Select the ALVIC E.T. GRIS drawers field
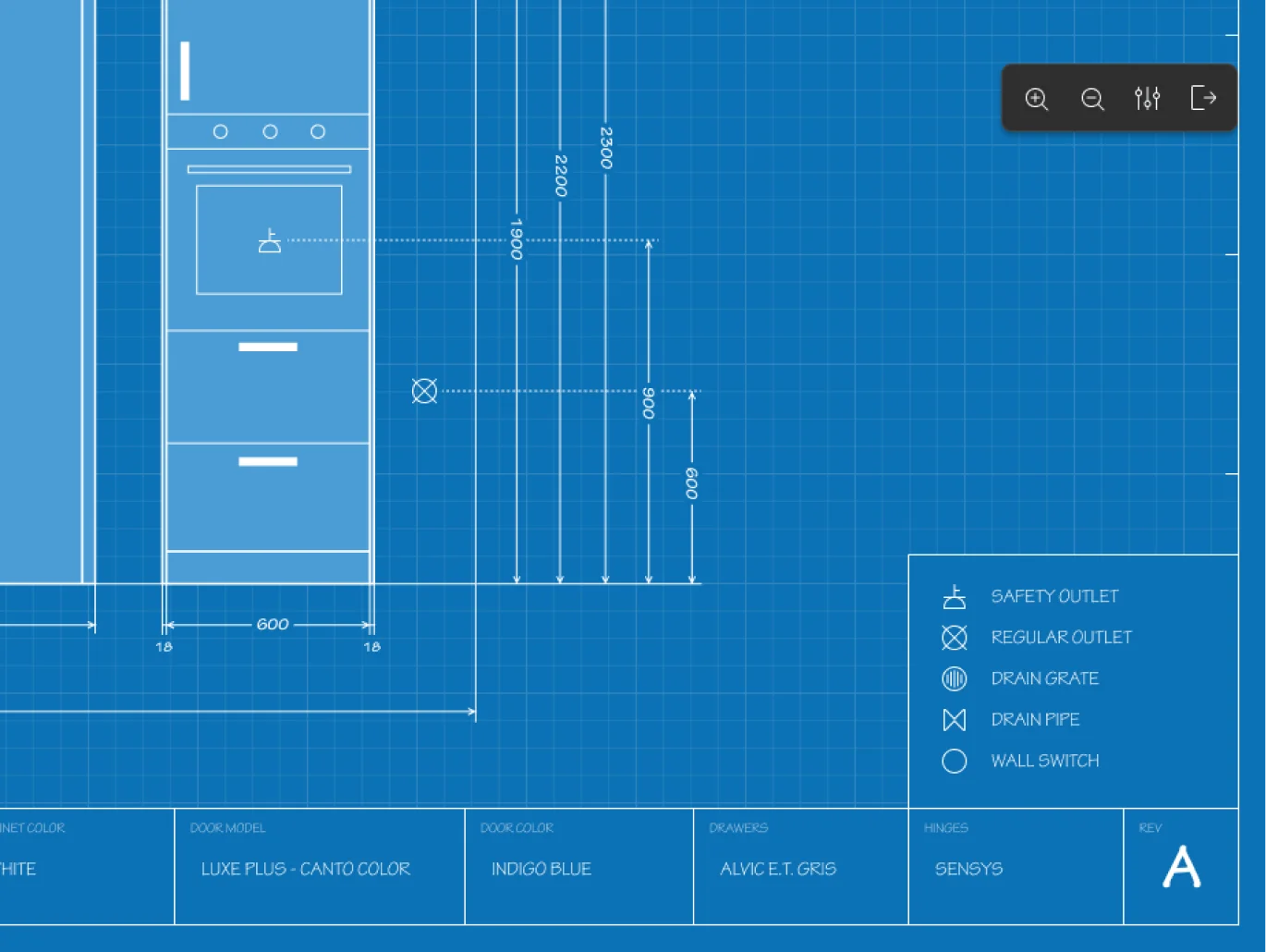The image size is (1266, 952). 778,869
